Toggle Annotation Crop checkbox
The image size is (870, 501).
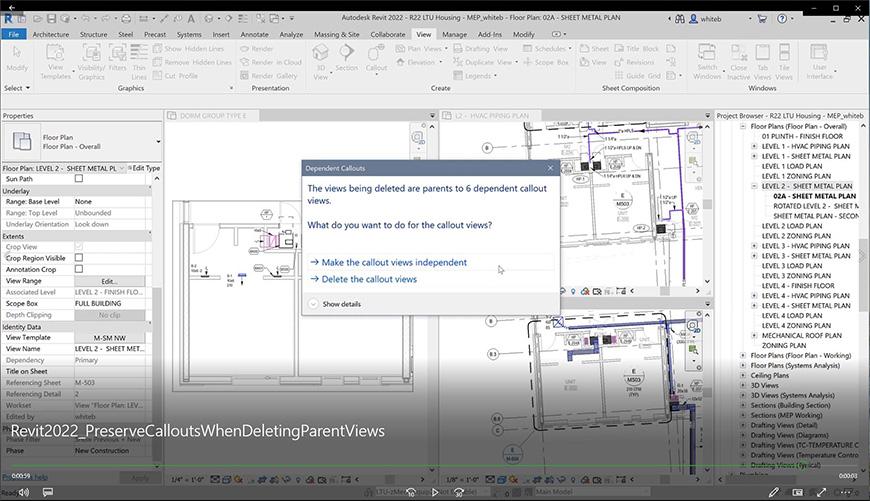click(x=79, y=269)
